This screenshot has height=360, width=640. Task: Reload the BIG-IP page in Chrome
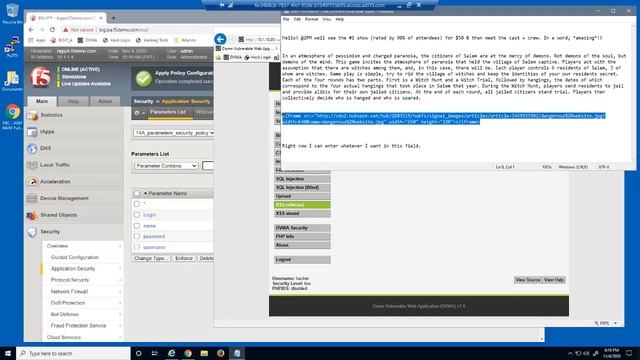(52, 30)
